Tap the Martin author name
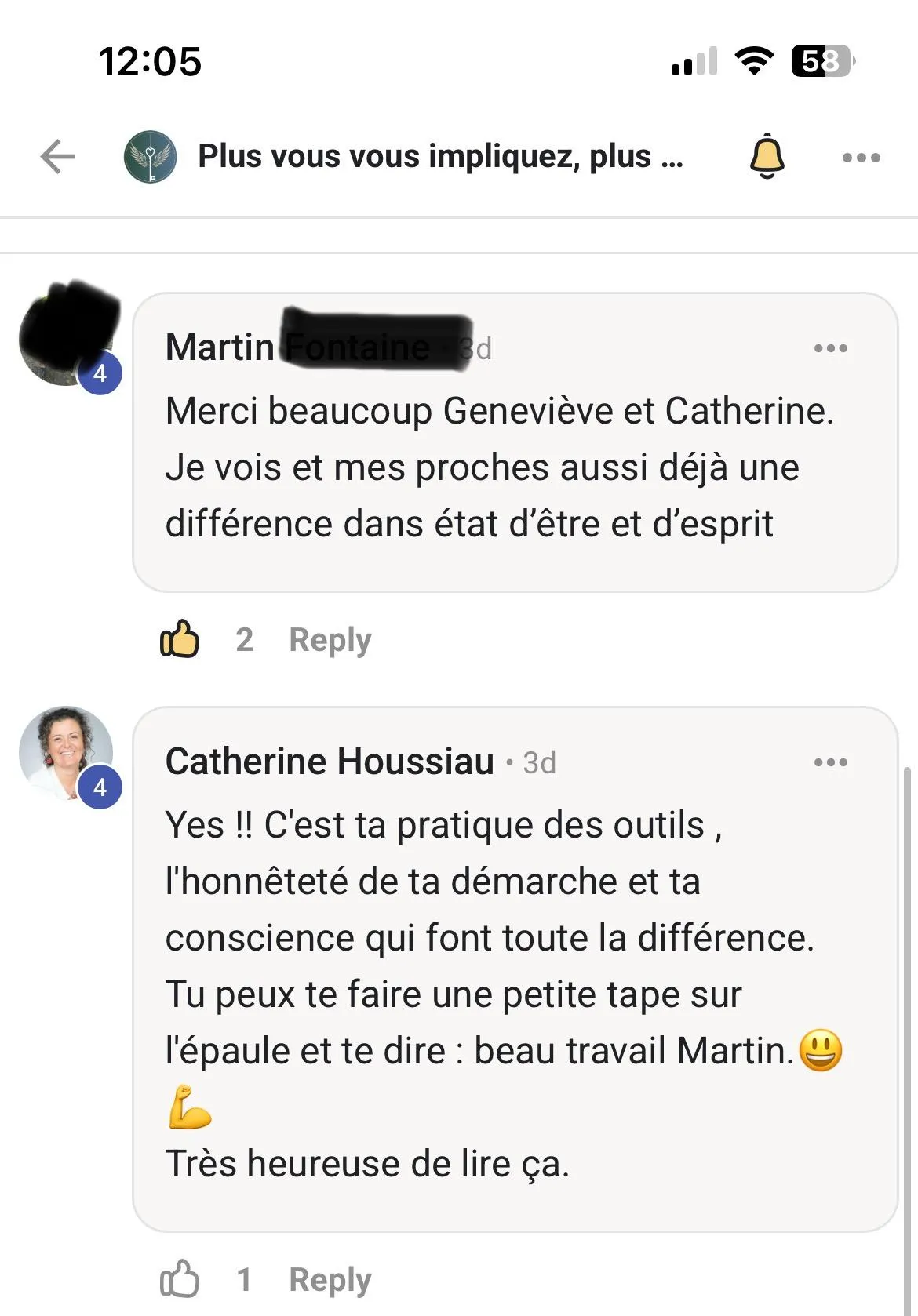 pyautogui.click(x=220, y=347)
